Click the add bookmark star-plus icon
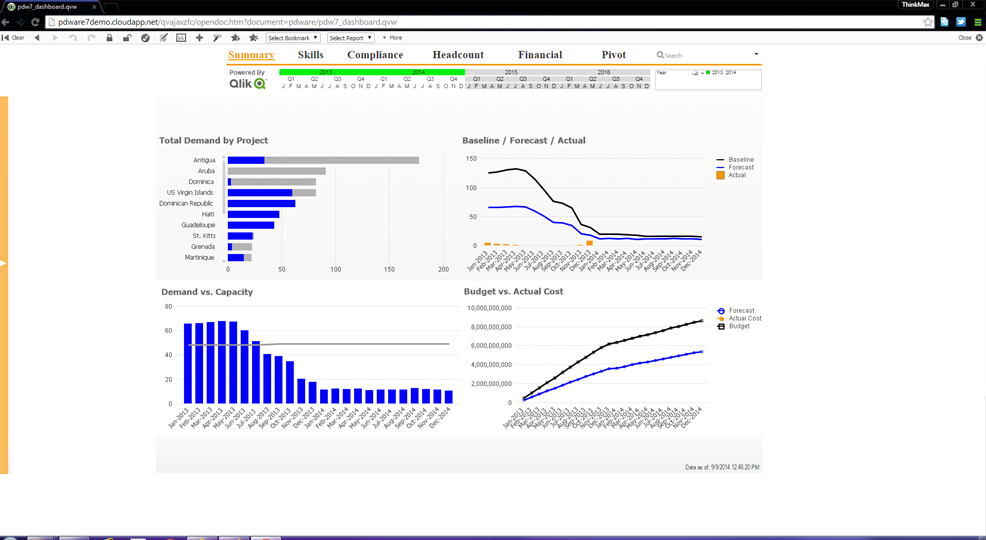 click(x=236, y=38)
